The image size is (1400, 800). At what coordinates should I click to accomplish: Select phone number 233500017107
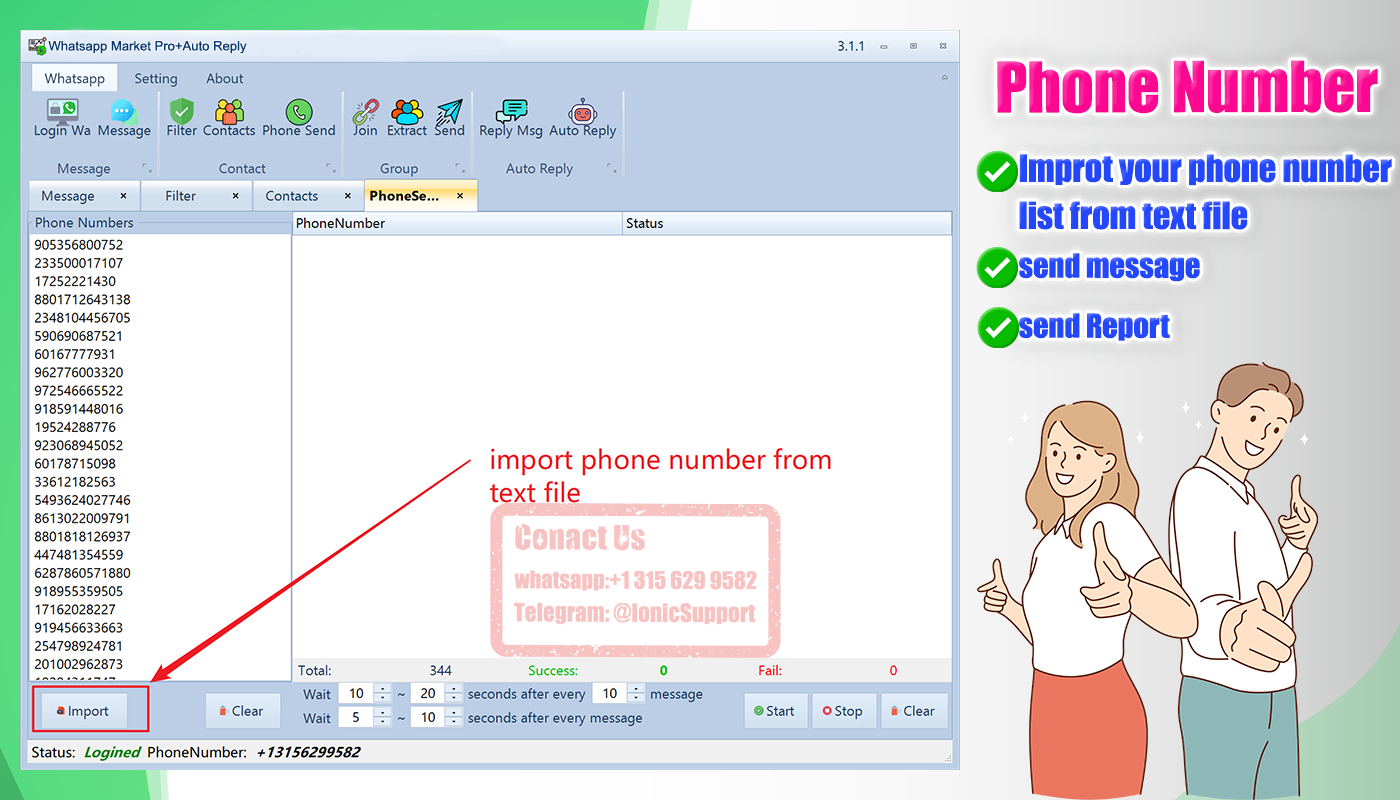click(79, 263)
